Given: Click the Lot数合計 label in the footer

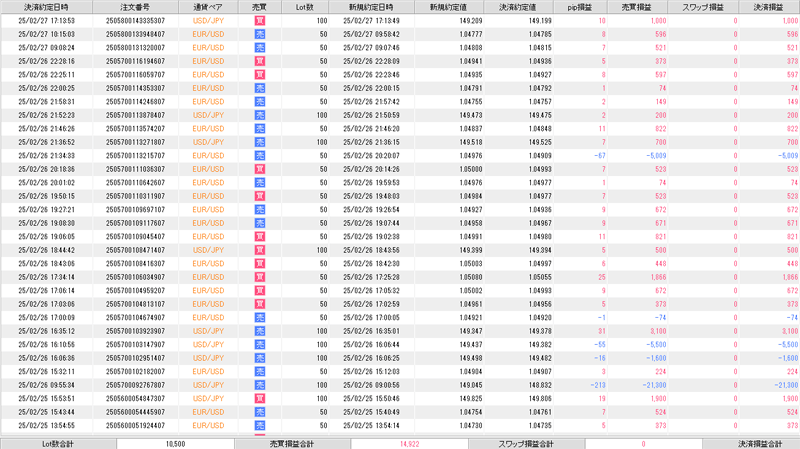Looking at the screenshot, I should 58,444.
